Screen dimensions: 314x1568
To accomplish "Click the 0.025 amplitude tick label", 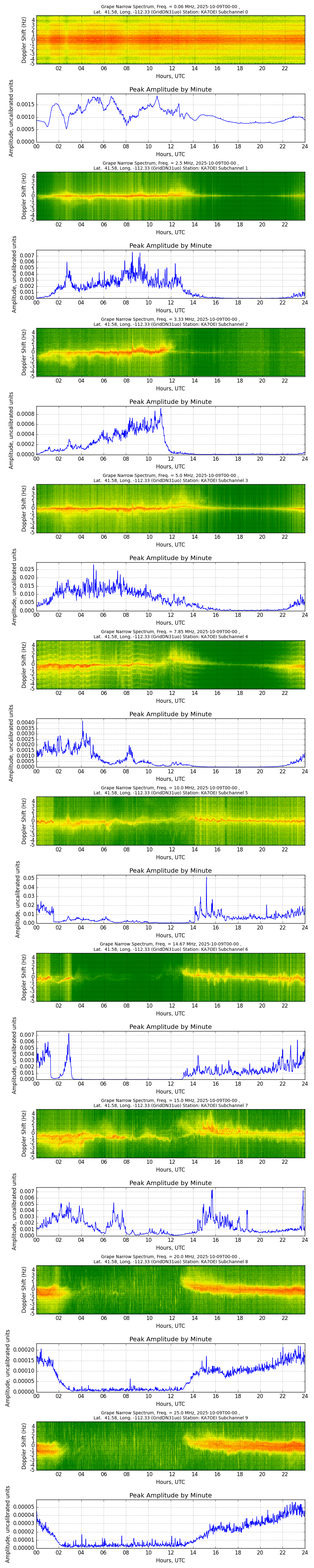I will point(27,569).
